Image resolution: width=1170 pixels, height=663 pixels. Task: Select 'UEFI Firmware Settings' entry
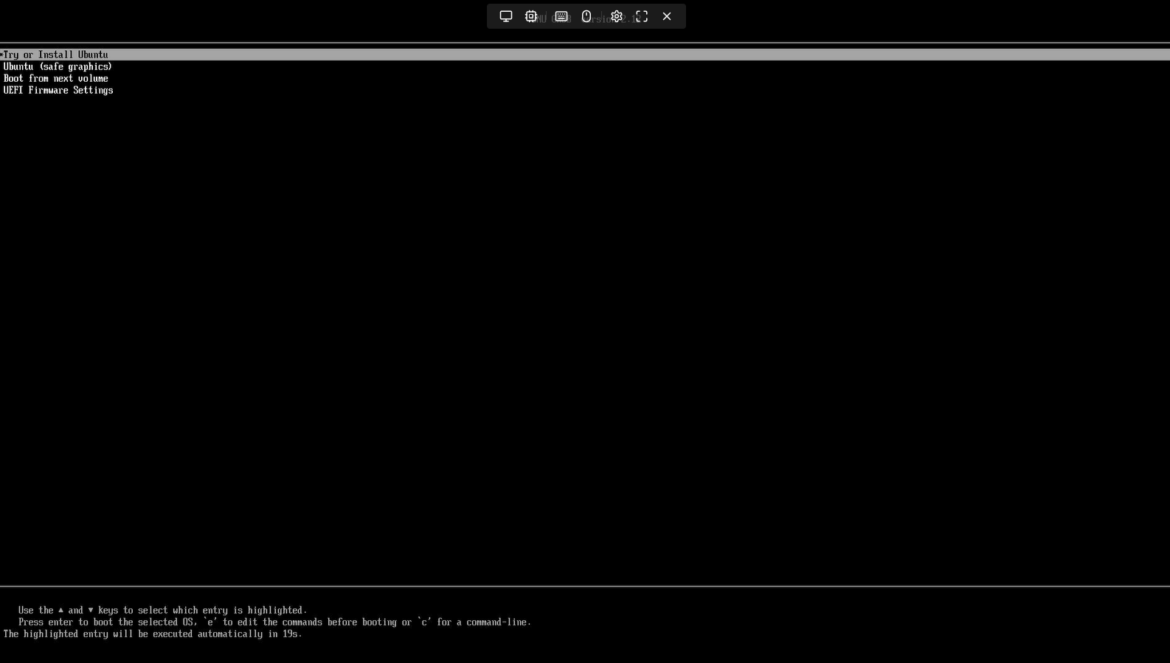pos(58,90)
